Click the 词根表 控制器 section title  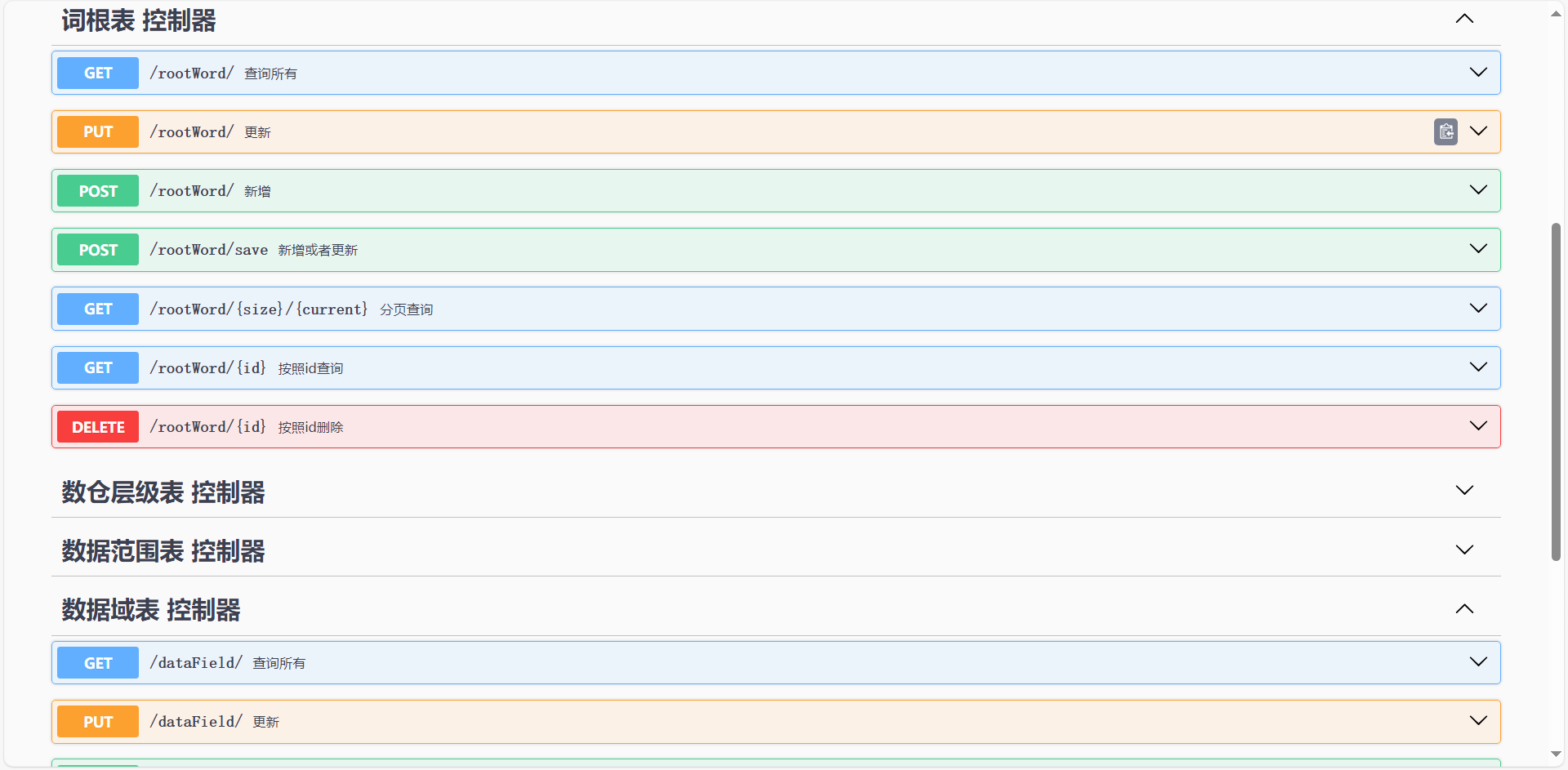point(137,20)
